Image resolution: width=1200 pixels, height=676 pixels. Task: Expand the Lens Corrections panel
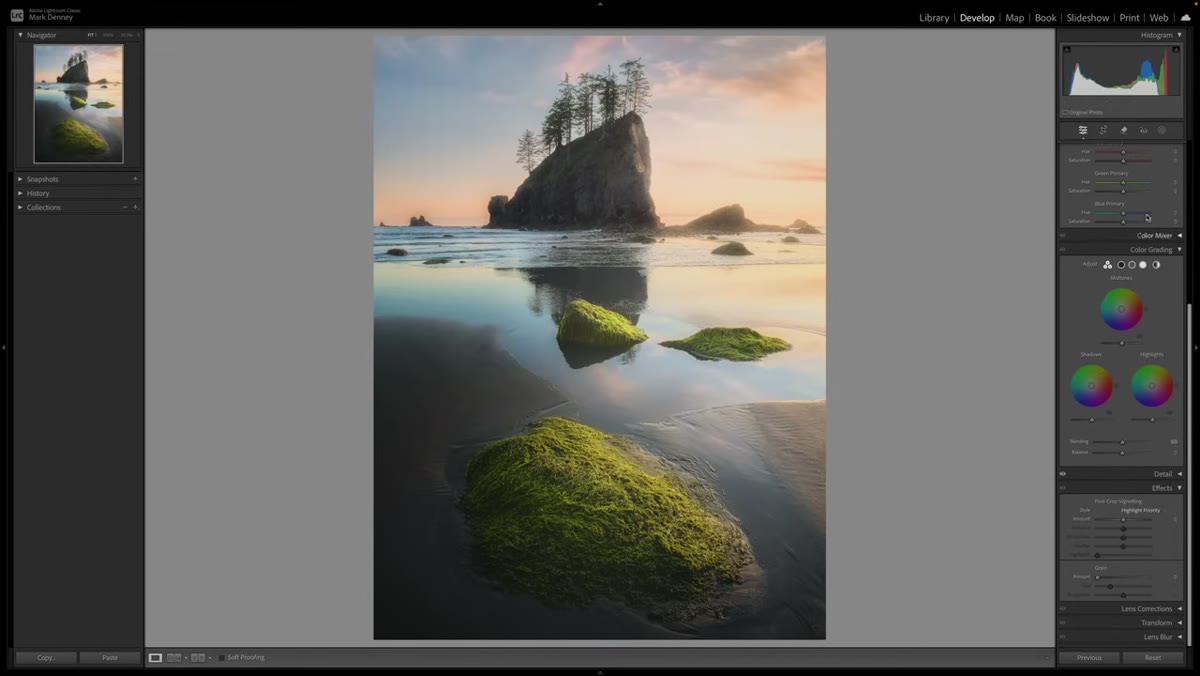[1179, 609]
